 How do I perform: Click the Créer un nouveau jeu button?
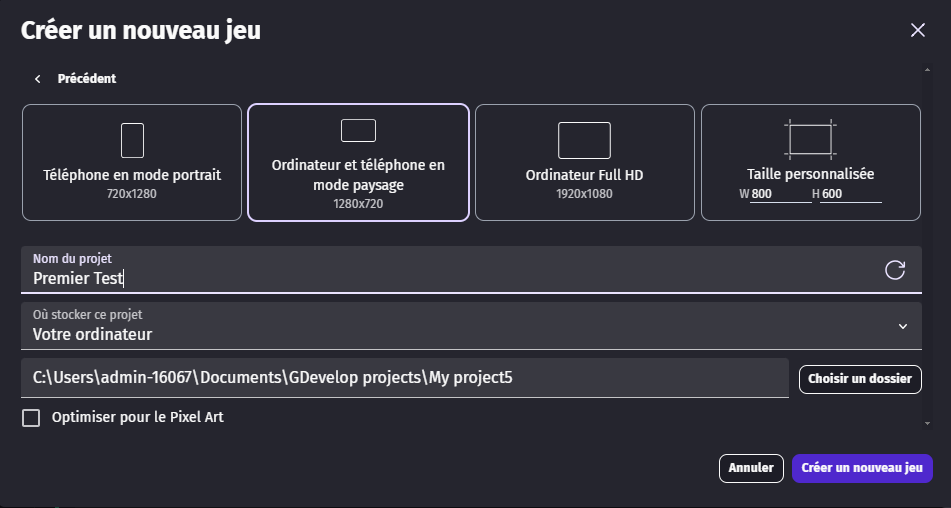click(x=861, y=468)
